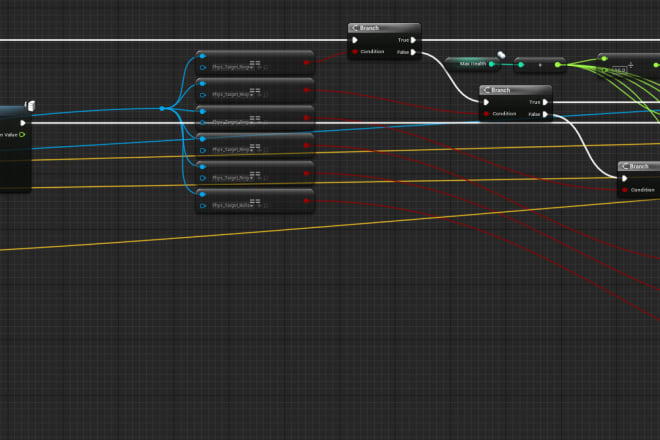Click the red Condition pin on topmost Branch
This screenshot has width=660, height=440.
pos(354,51)
